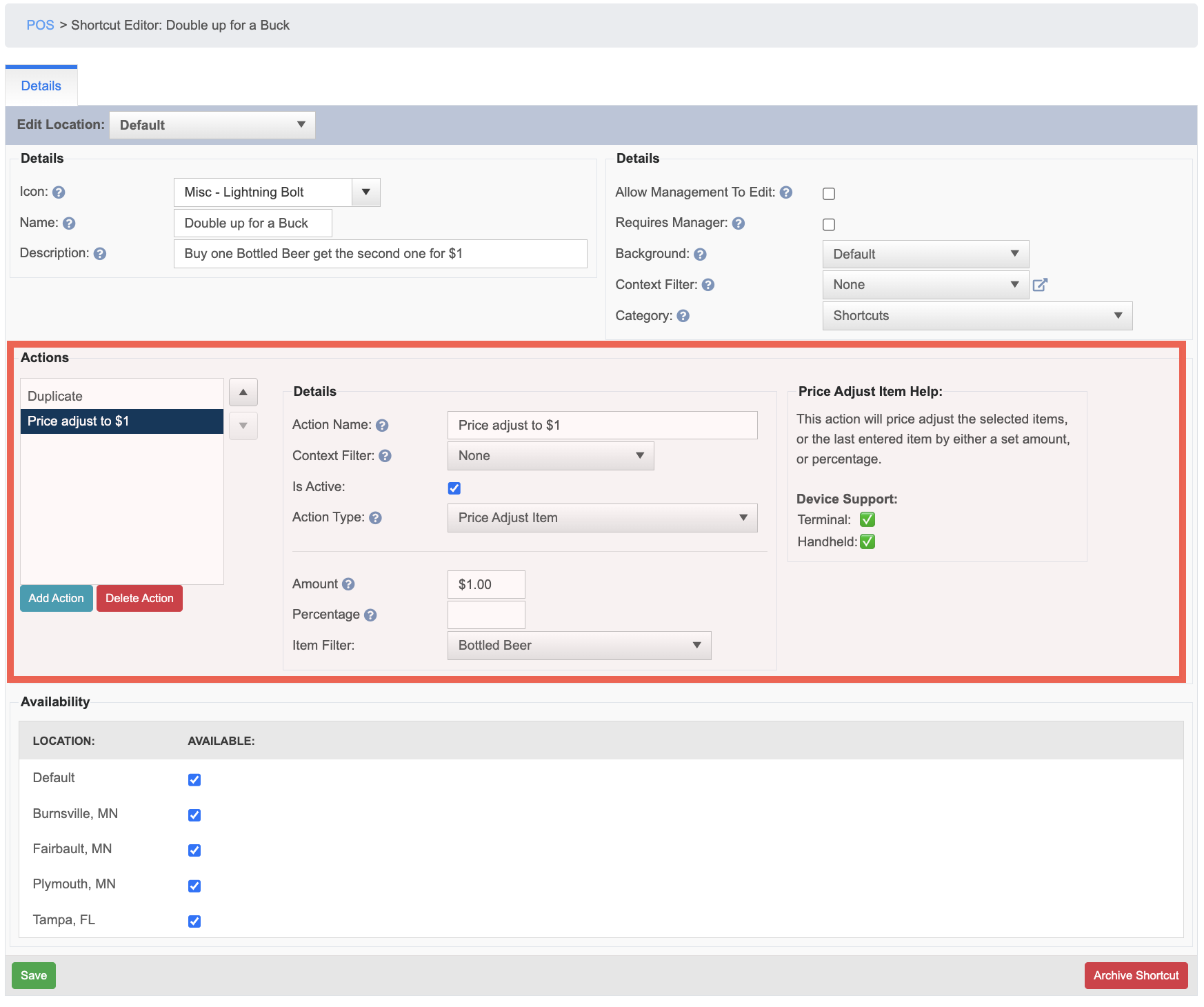The image size is (1204, 1007).
Task: Switch to the Details tab
Action: [x=41, y=86]
